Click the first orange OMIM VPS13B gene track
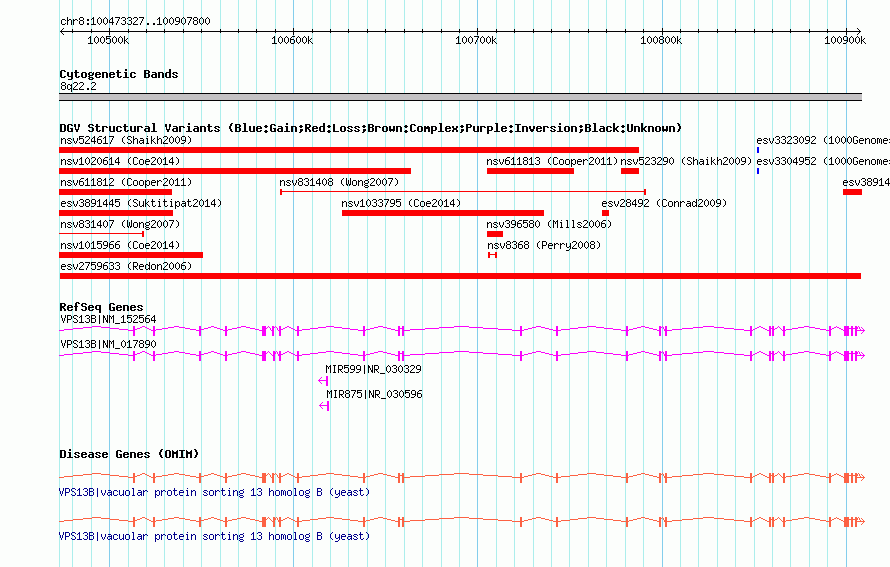This screenshot has width=890, height=567. [461, 478]
